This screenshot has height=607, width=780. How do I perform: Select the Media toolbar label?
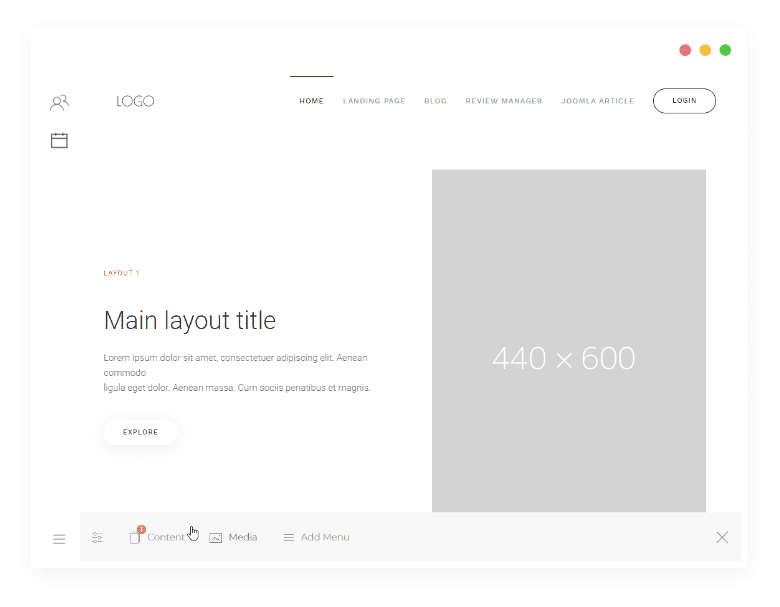243,537
